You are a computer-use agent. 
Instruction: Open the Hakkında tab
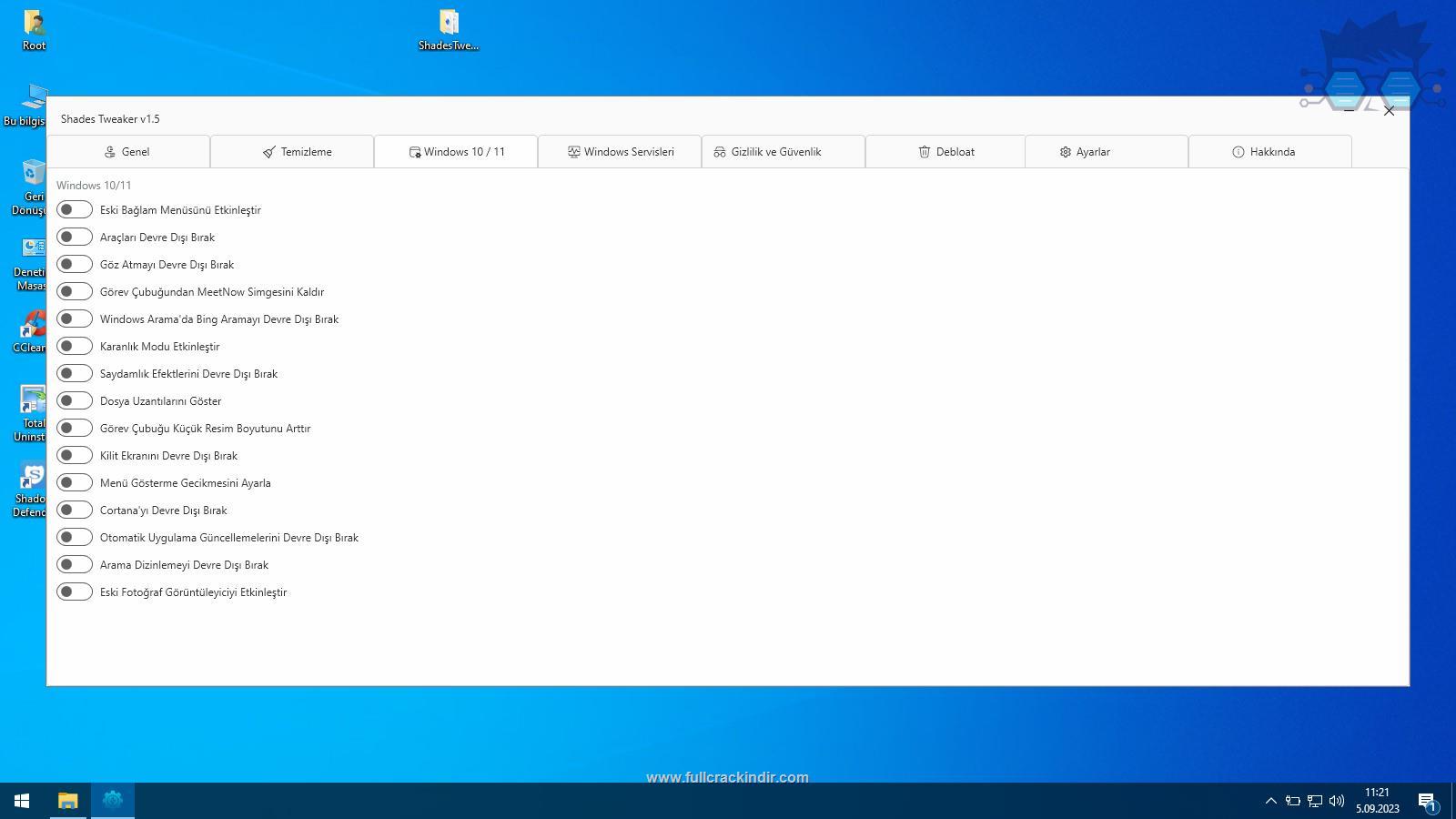click(1270, 152)
